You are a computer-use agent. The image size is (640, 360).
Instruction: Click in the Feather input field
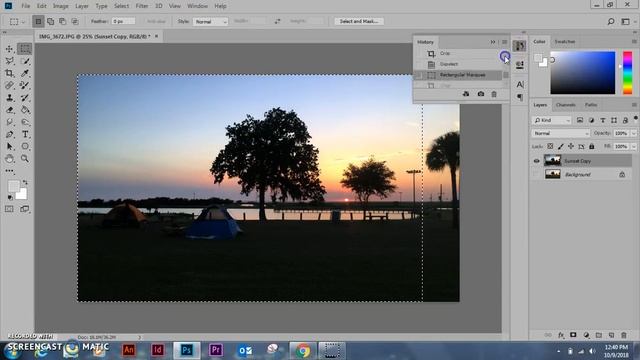(x=123, y=21)
